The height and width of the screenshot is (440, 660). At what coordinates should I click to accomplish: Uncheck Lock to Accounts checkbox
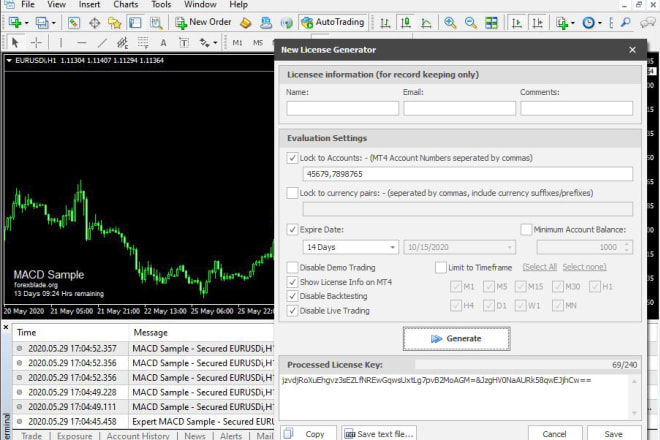tap(292, 158)
